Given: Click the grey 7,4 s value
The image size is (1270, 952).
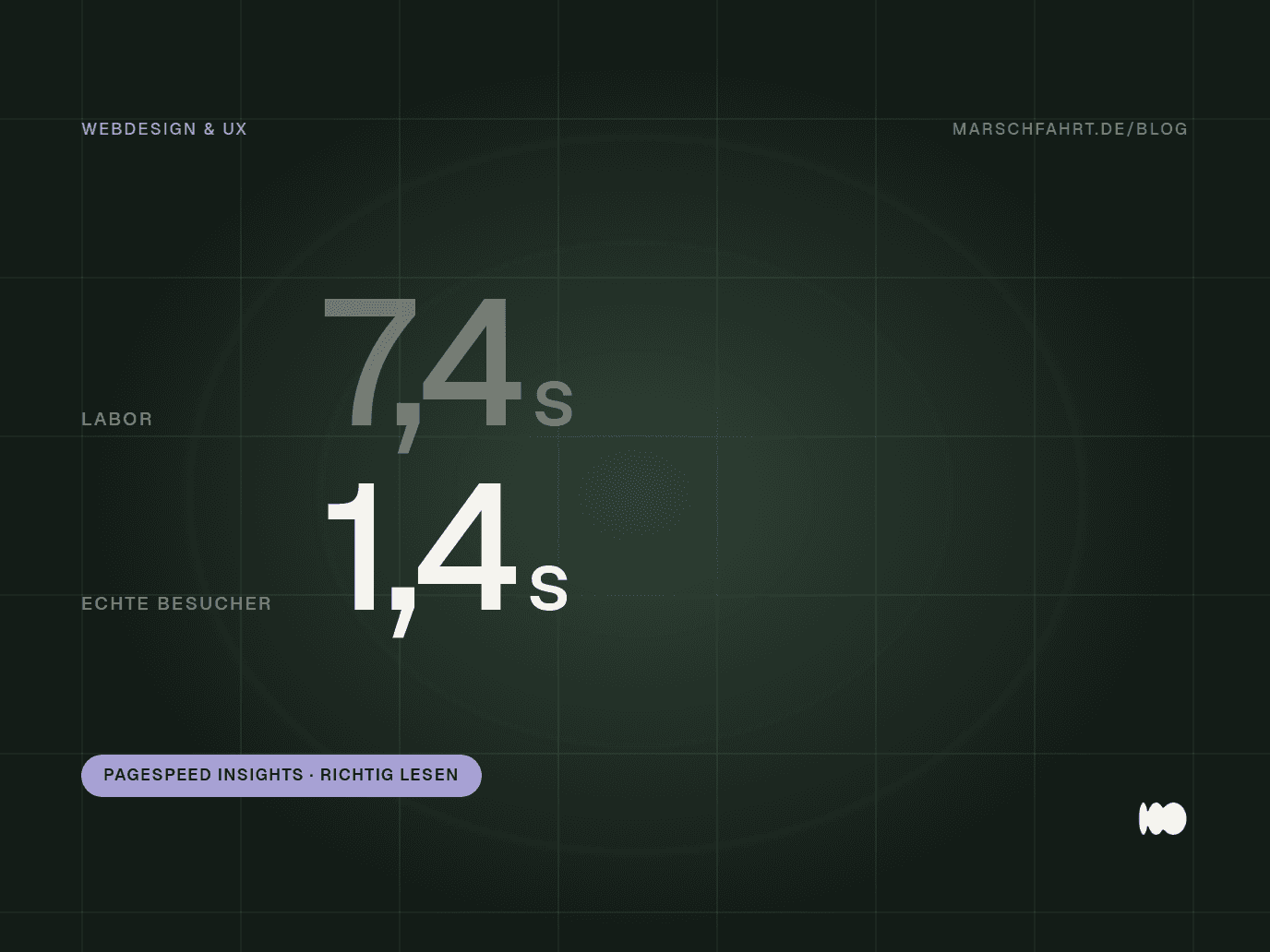Looking at the screenshot, I should pos(449,374).
